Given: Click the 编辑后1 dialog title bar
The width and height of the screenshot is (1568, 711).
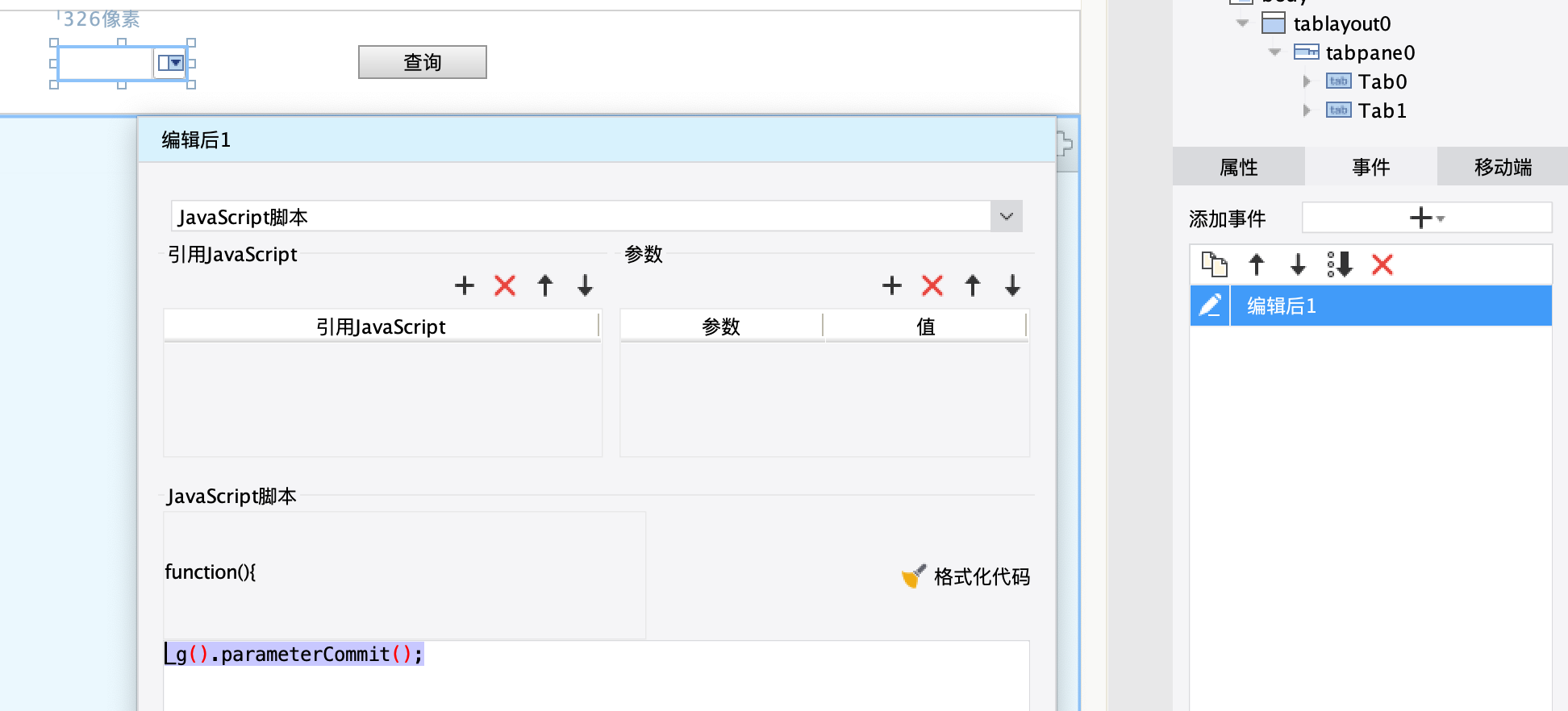Looking at the screenshot, I should click(x=597, y=139).
